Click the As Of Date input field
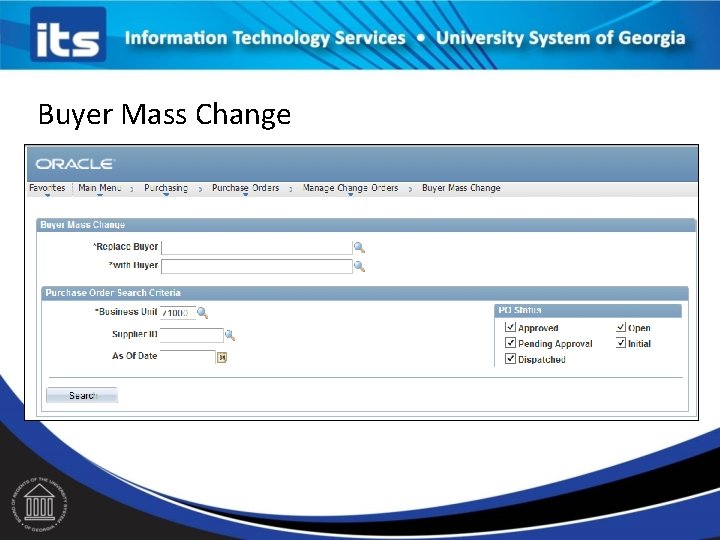Image resolution: width=720 pixels, height=540 pixels. point(187,356)
